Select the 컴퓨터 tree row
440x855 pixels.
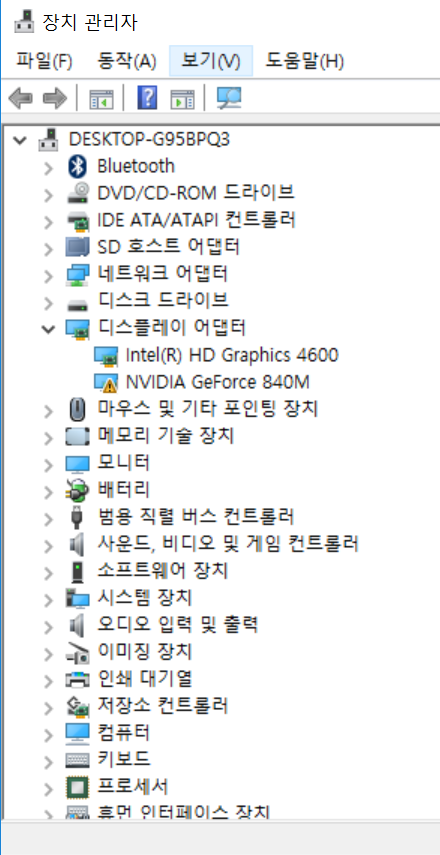(x=124, y=732)
